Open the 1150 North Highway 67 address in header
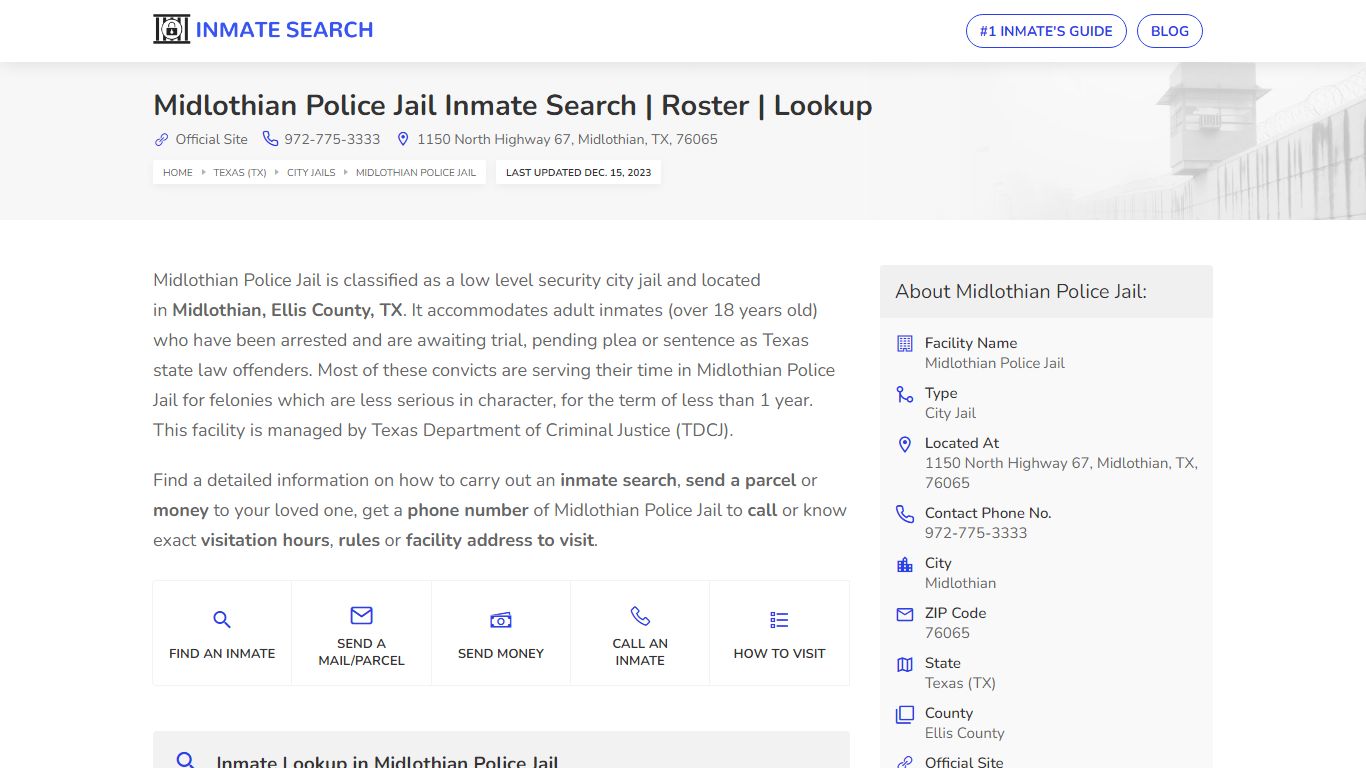 (x=567, y=139)
